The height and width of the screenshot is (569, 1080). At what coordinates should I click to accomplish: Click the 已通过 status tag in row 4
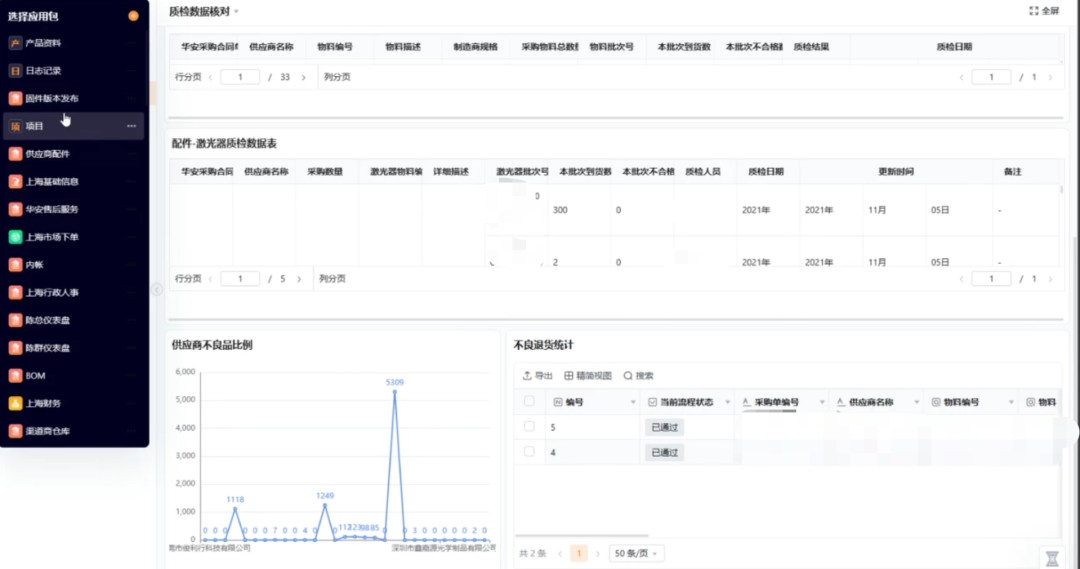(665, 453)
